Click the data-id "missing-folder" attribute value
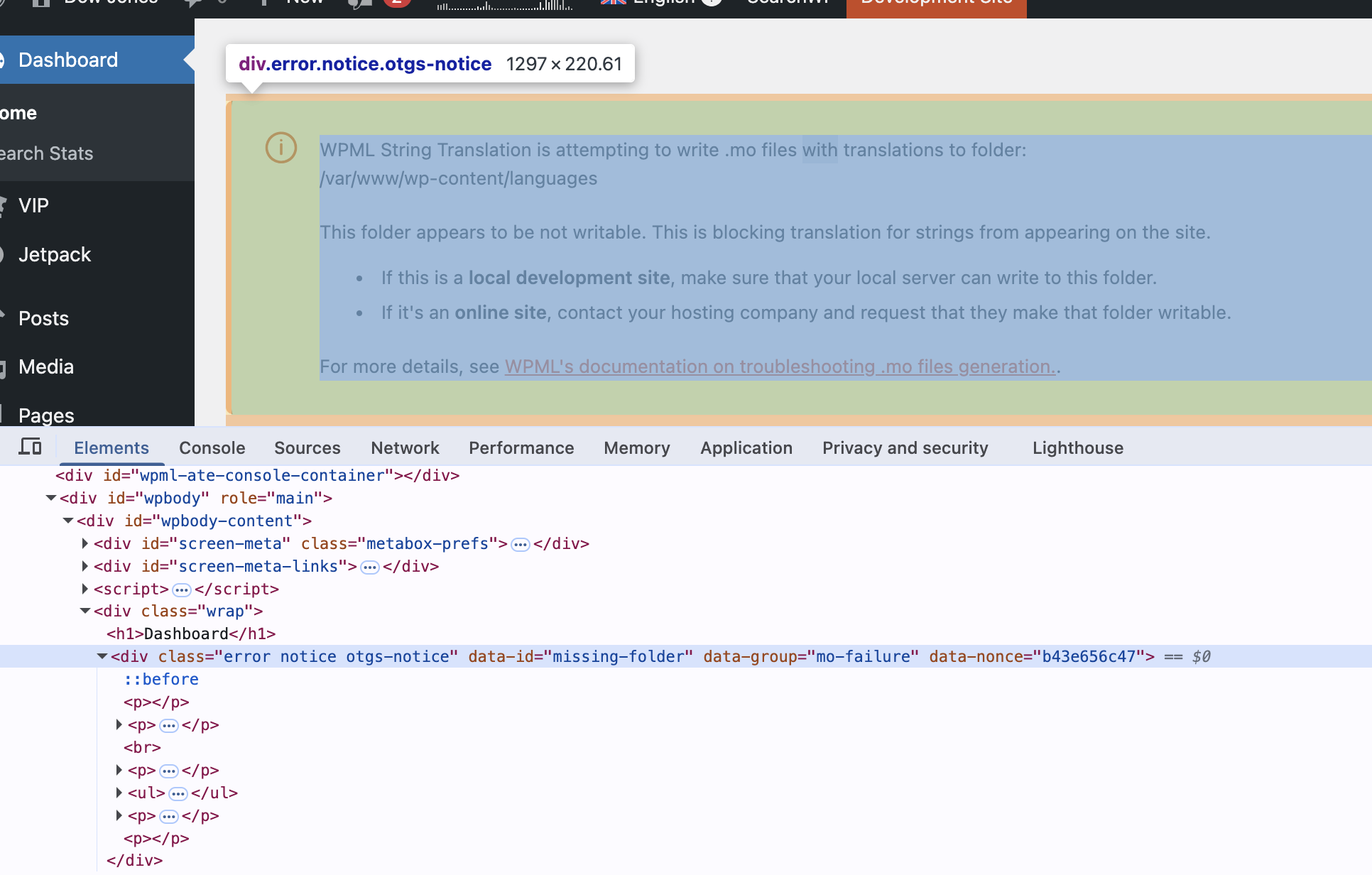 618,656
